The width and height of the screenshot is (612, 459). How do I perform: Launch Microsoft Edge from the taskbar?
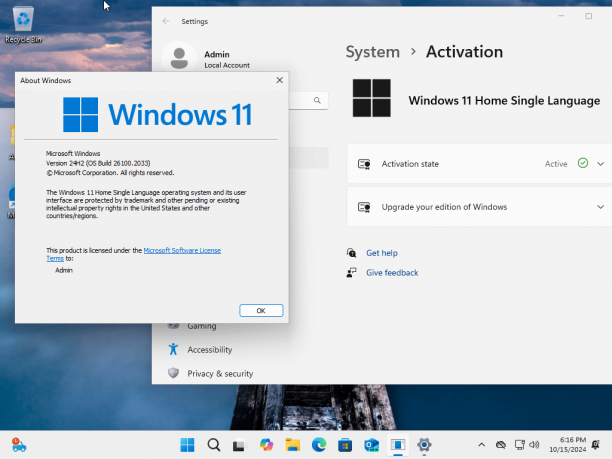click(x=319, y=445)
